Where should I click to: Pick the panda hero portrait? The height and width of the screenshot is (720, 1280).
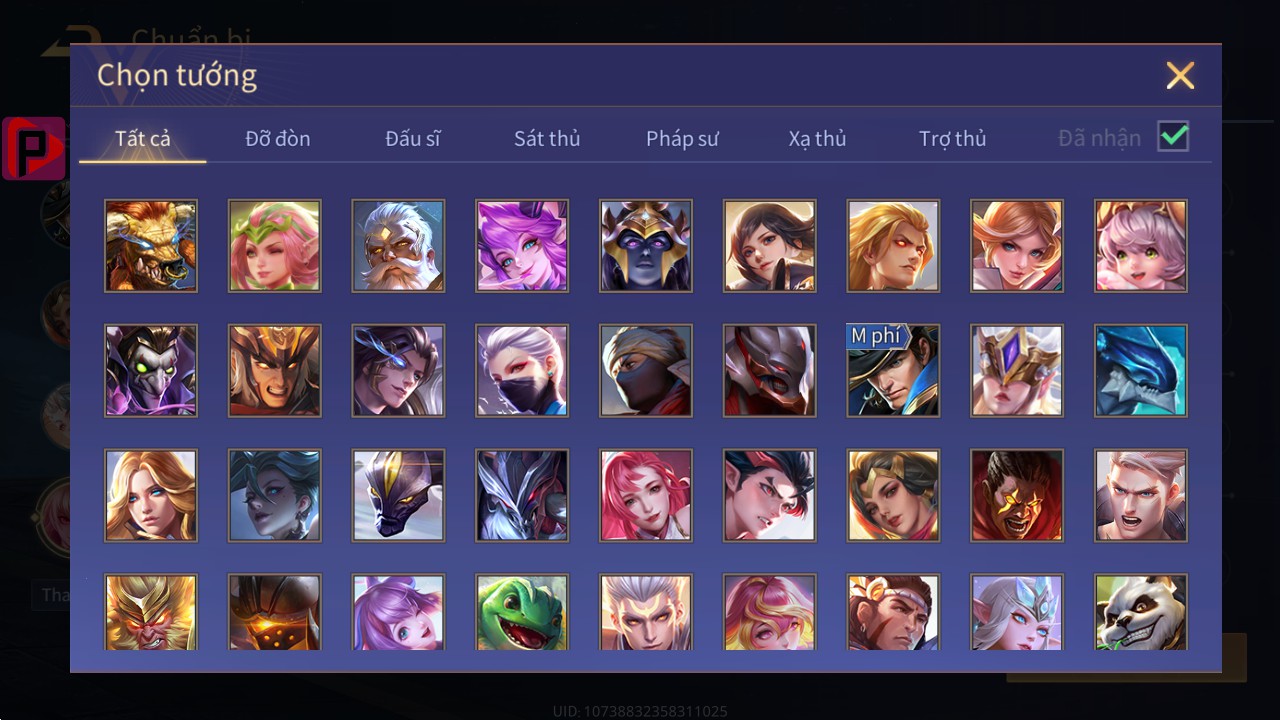[1141, 612]
